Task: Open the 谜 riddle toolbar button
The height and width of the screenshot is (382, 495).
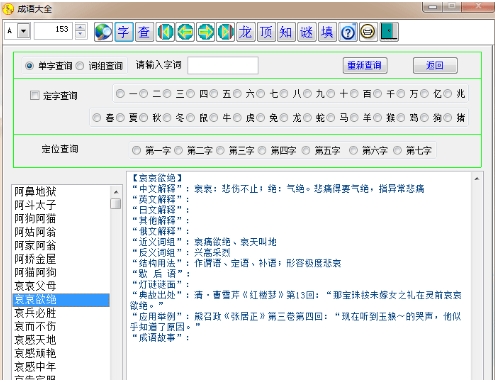Action: [307, 32]
